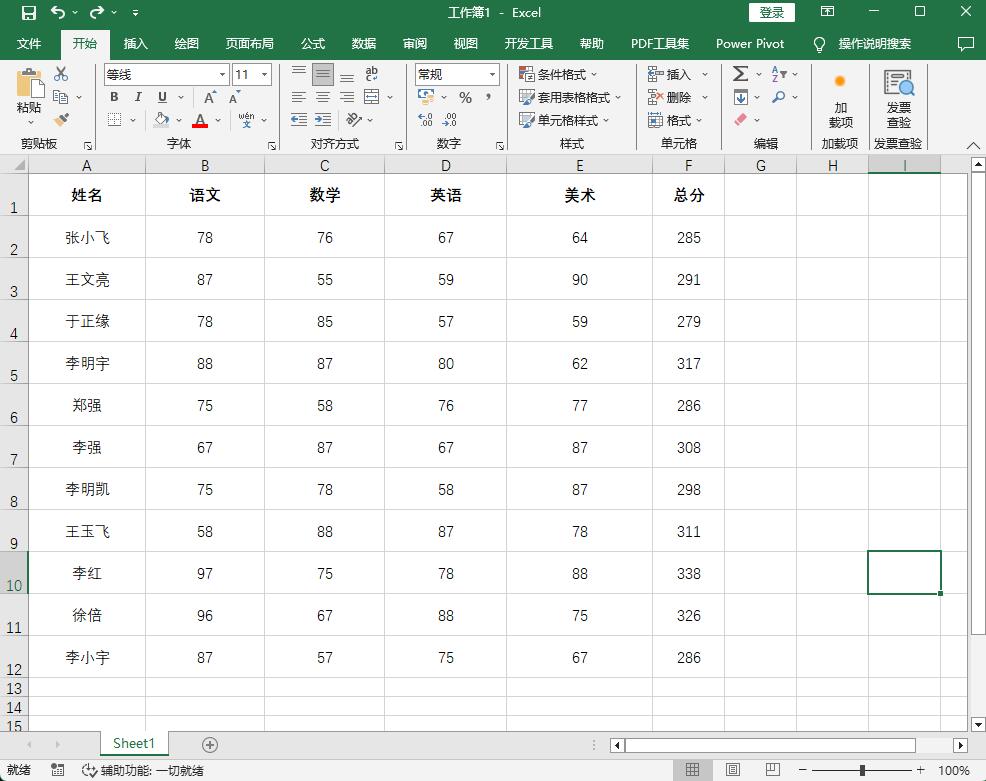Toggle center horizontal alignment
This screenshot has height=781, width=986.
pos(323,97)
